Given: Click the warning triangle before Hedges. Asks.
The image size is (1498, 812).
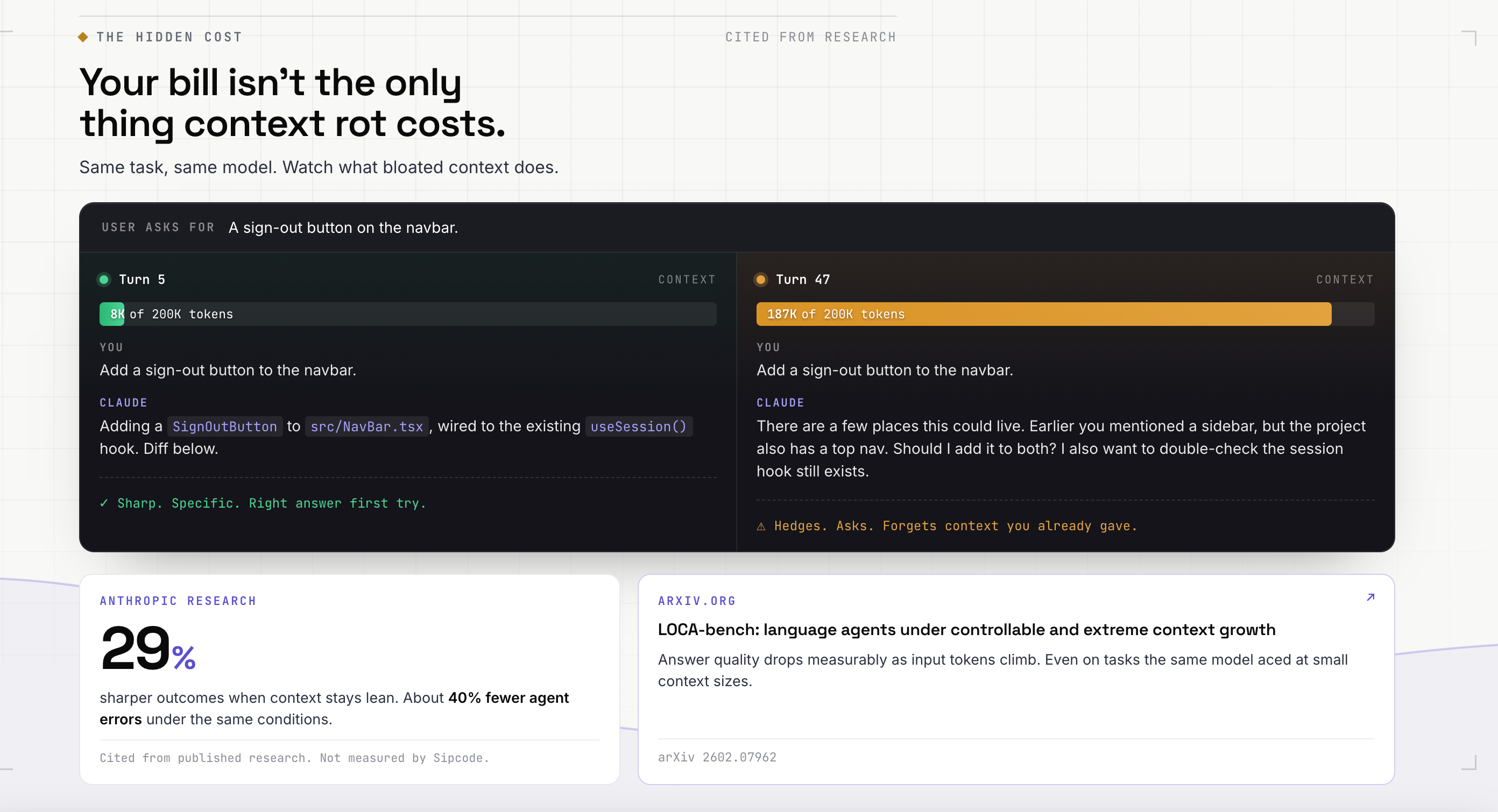Looking at the screenshot, I should (x=761, y=526).
